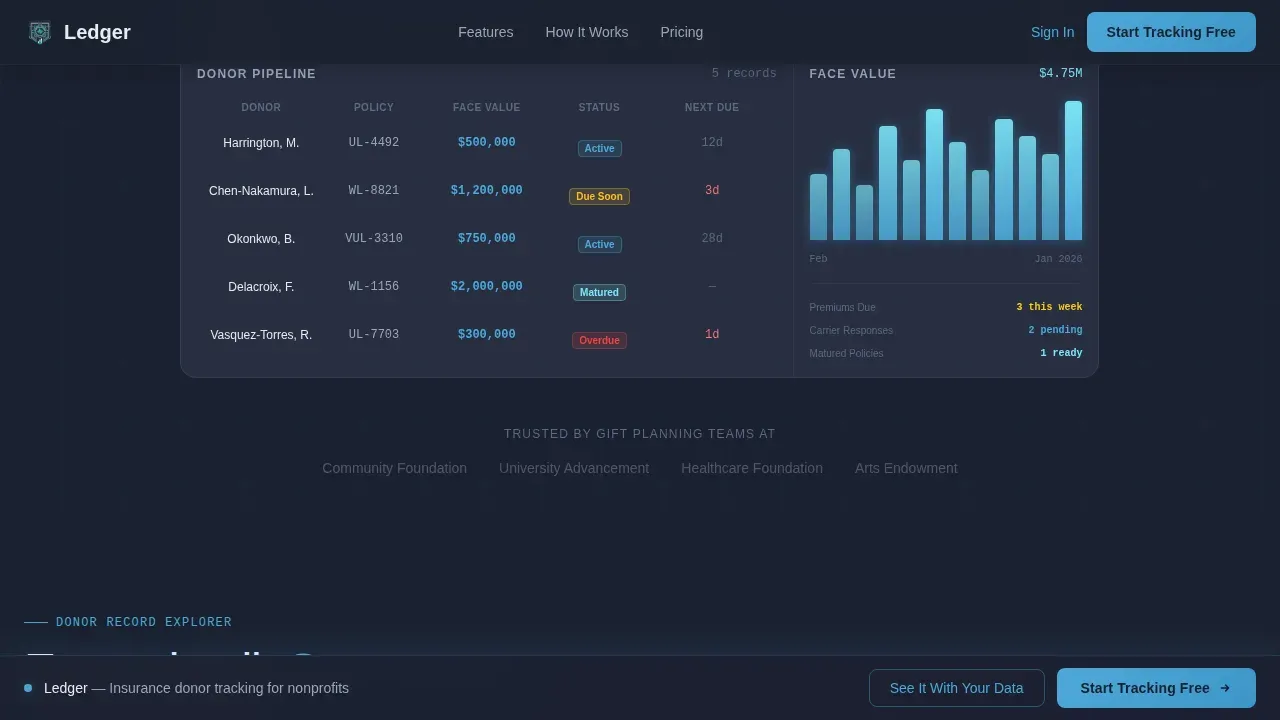Click Active badge in Harrington row
The image size is (1280, 720).
pos(599,148)
